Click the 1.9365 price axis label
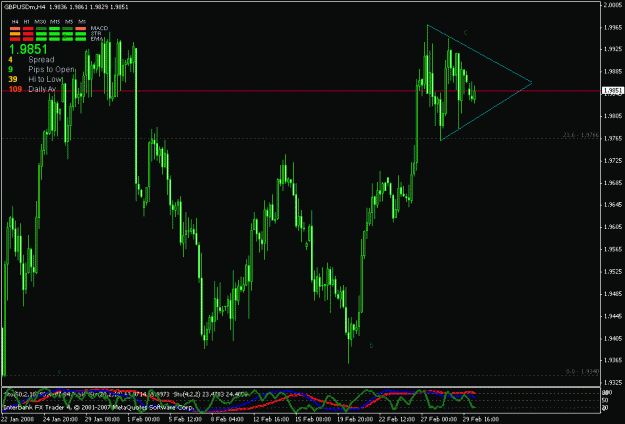This screenshot has width=625, height=424. point(613,360)
